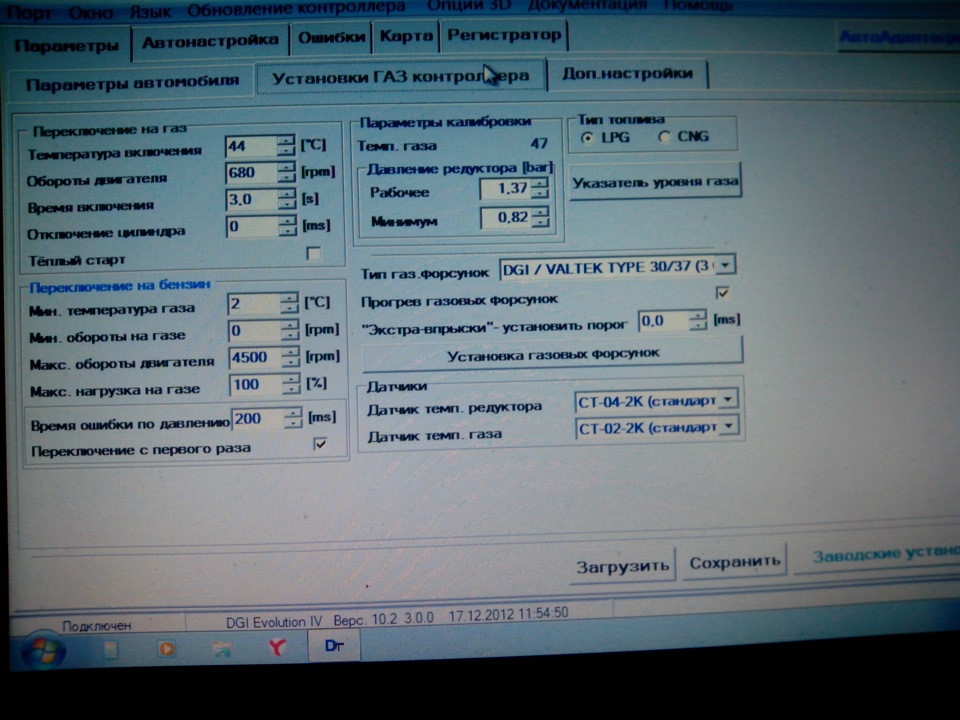The image size is (960, 720).
Task: Activate the Dr DGI program icon in taskbar
Action: point(334,648)
